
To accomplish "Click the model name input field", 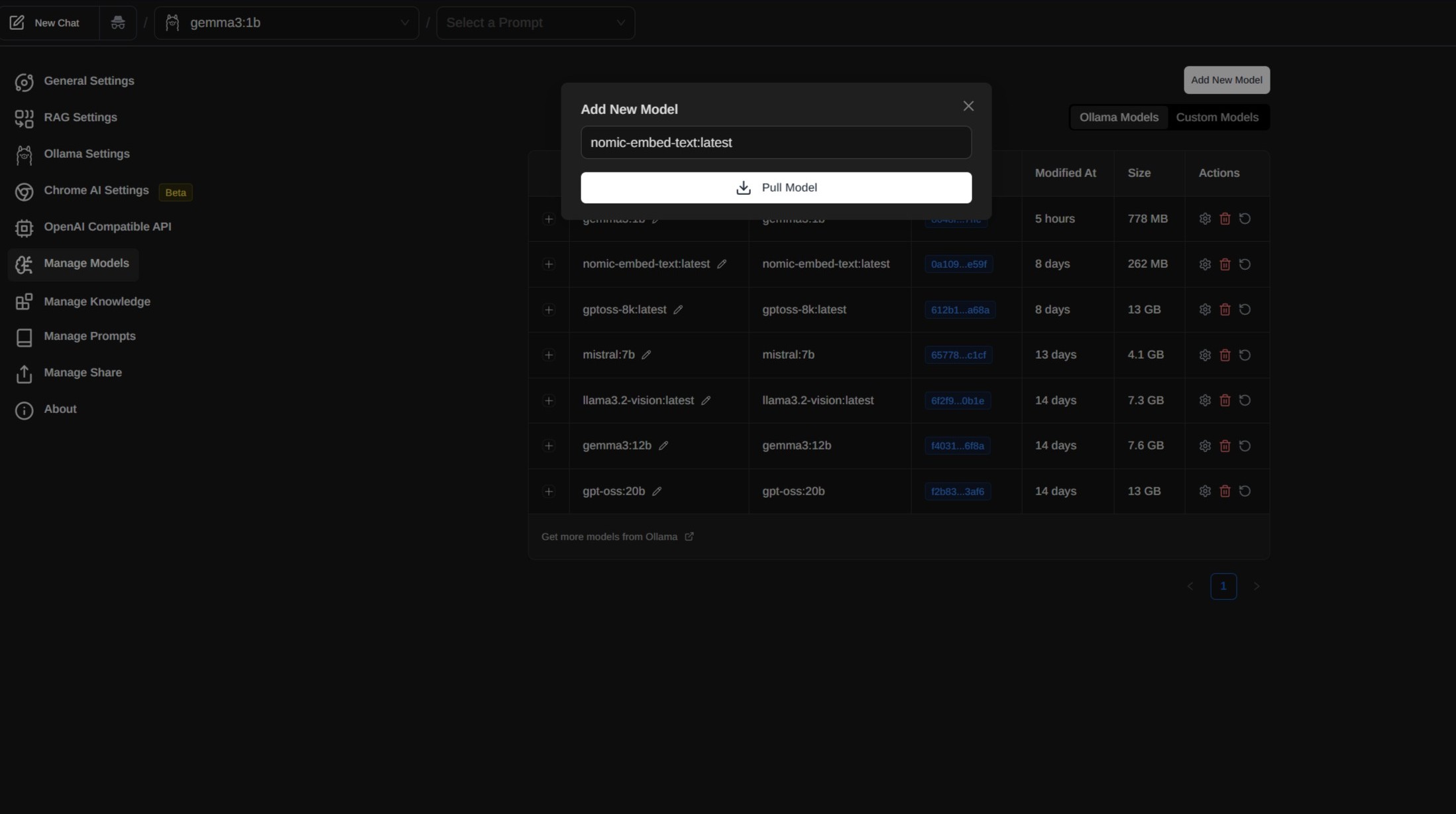I will click(776, 143).
